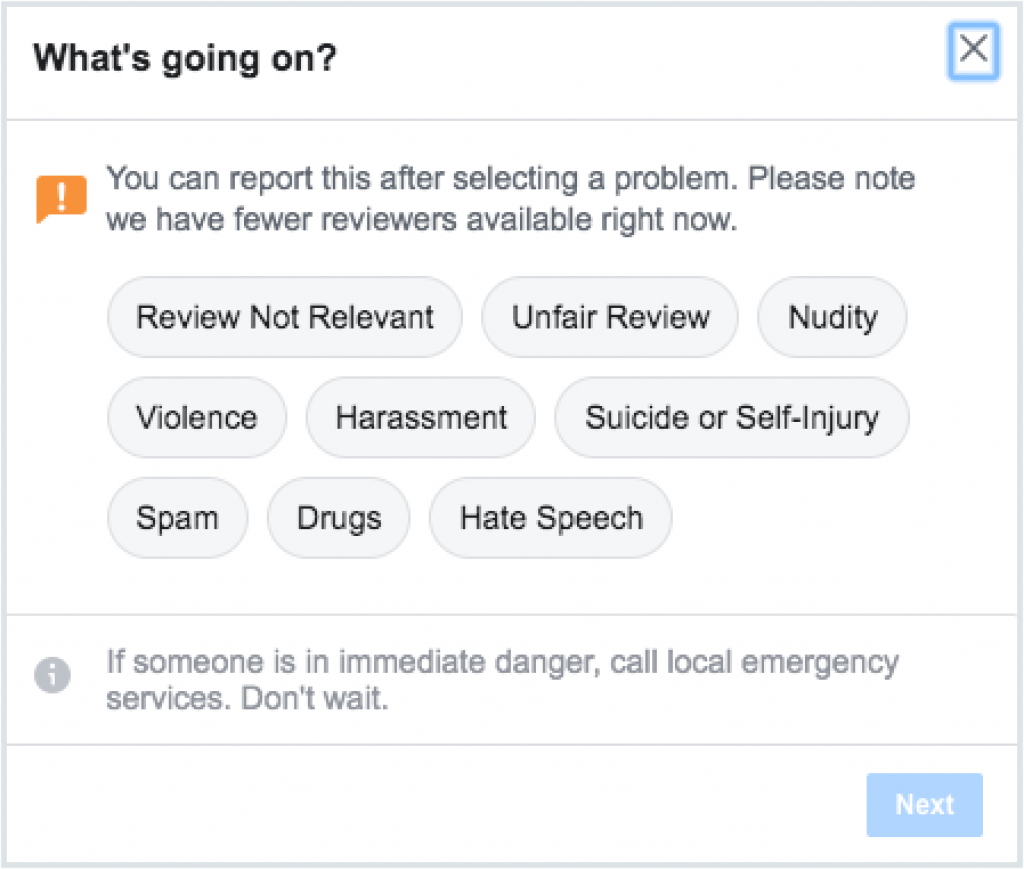Pick the Violence option

coord(197,418)
